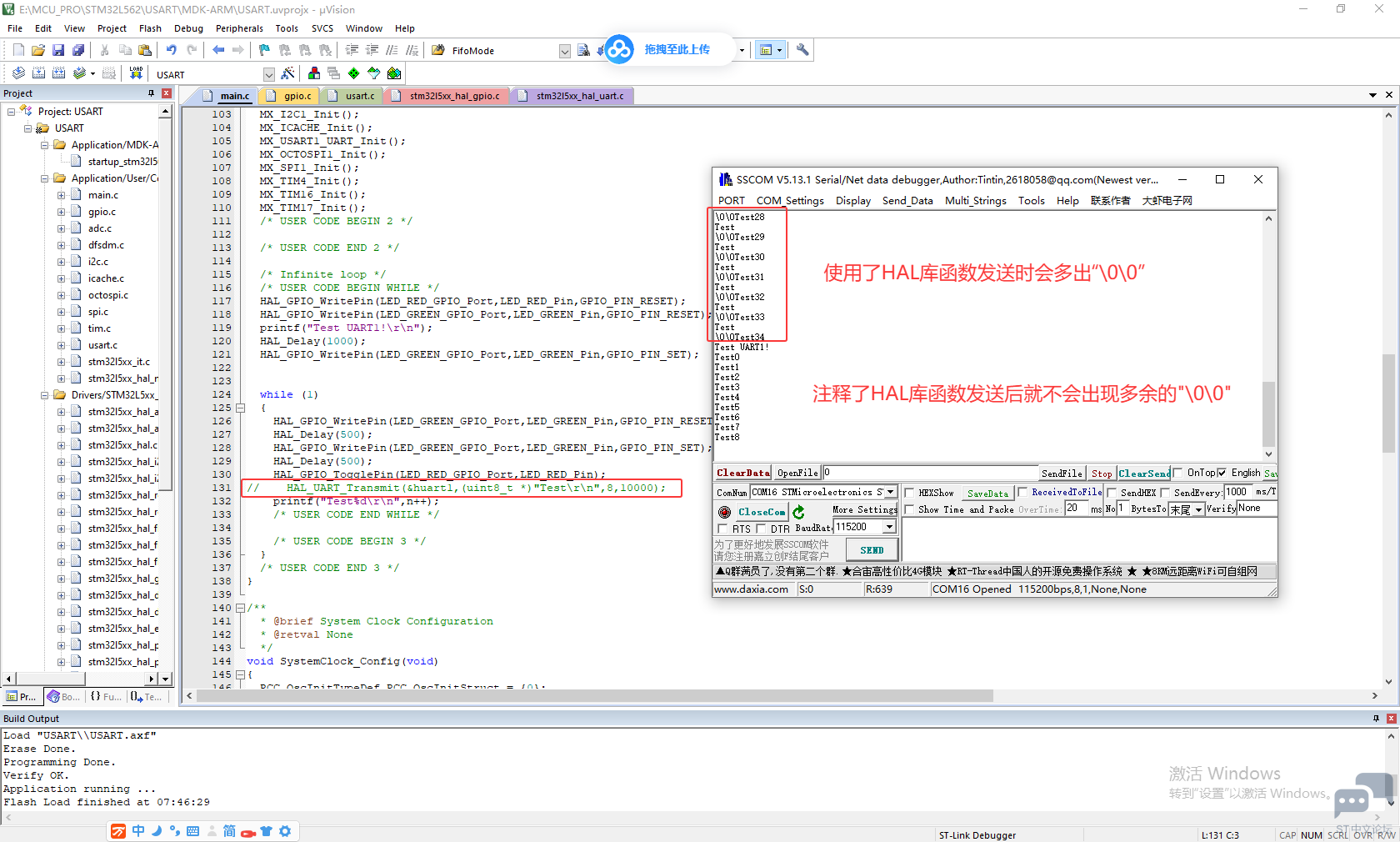This screenshot has height=842, width=1400.
Task: Open the BaudRate 115200 dropdown
Action: (x=889, y=527)
